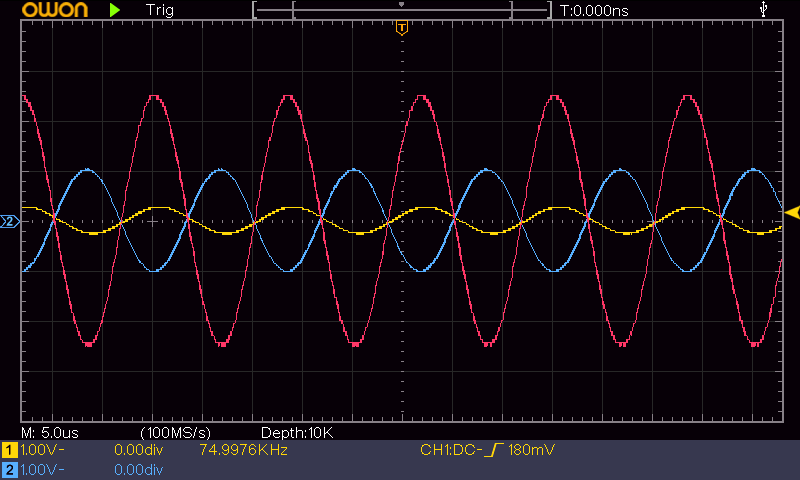Click the 74.9976KHz frequency readout

pos(244,451)
